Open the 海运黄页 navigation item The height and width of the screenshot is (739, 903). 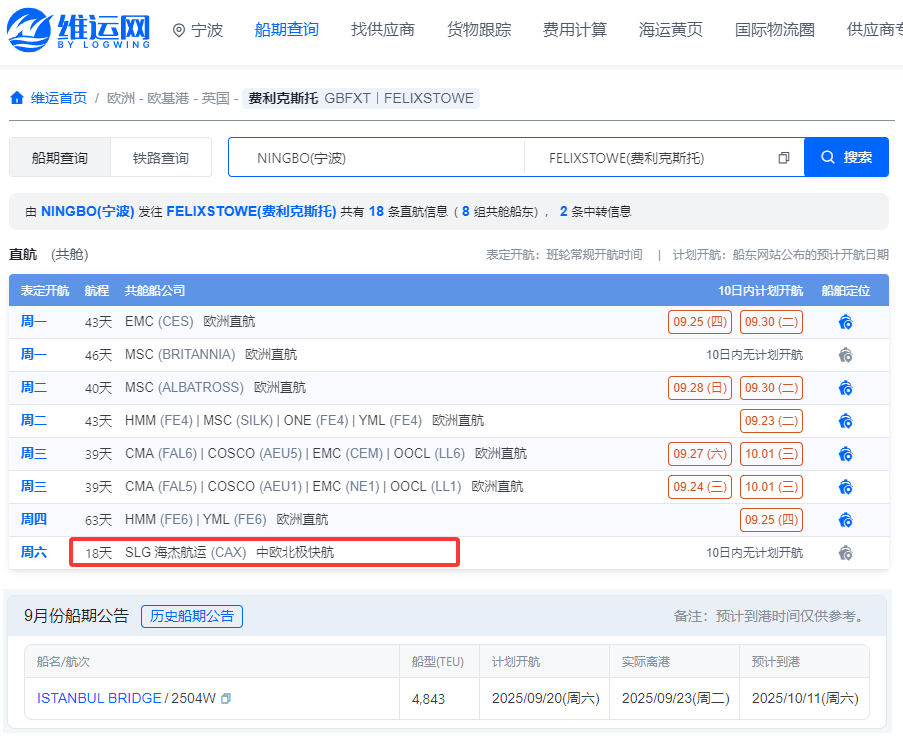click(671, 30)
